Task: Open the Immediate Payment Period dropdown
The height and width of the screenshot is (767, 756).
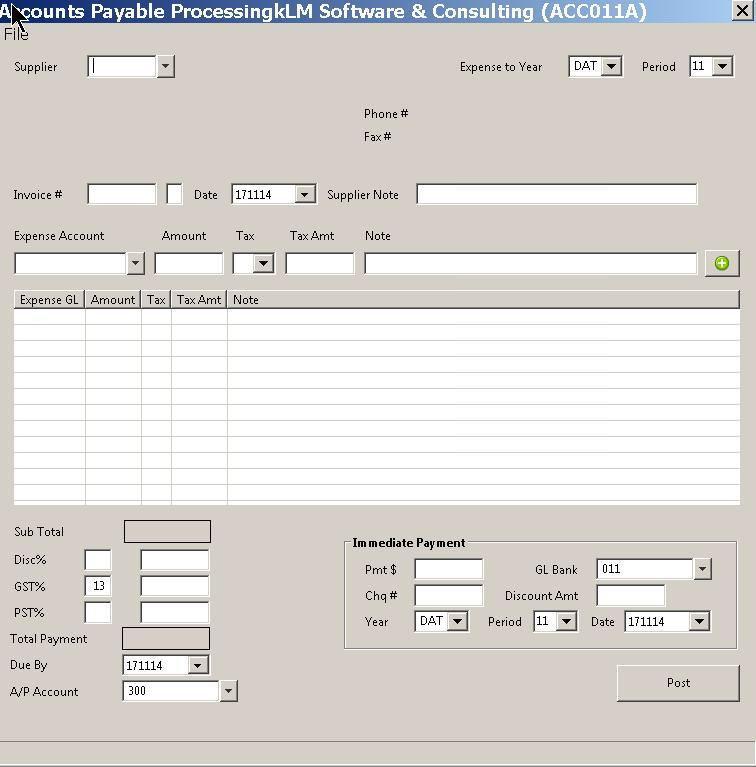Action: pos(566,622)
